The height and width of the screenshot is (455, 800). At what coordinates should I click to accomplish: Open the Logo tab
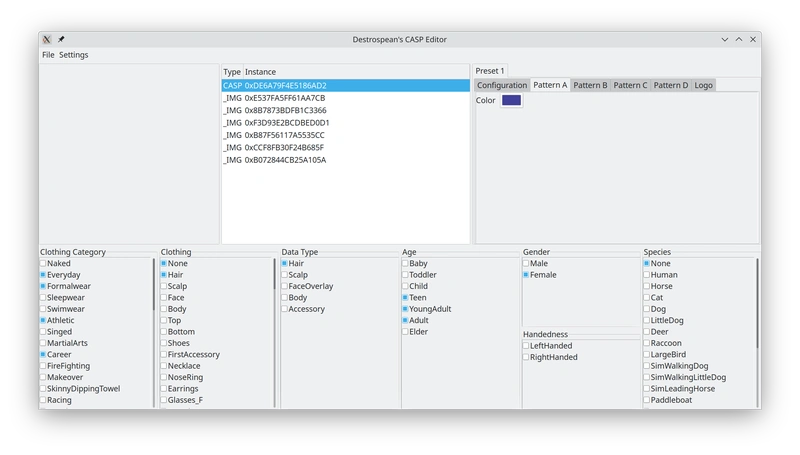tap(703, 85)
